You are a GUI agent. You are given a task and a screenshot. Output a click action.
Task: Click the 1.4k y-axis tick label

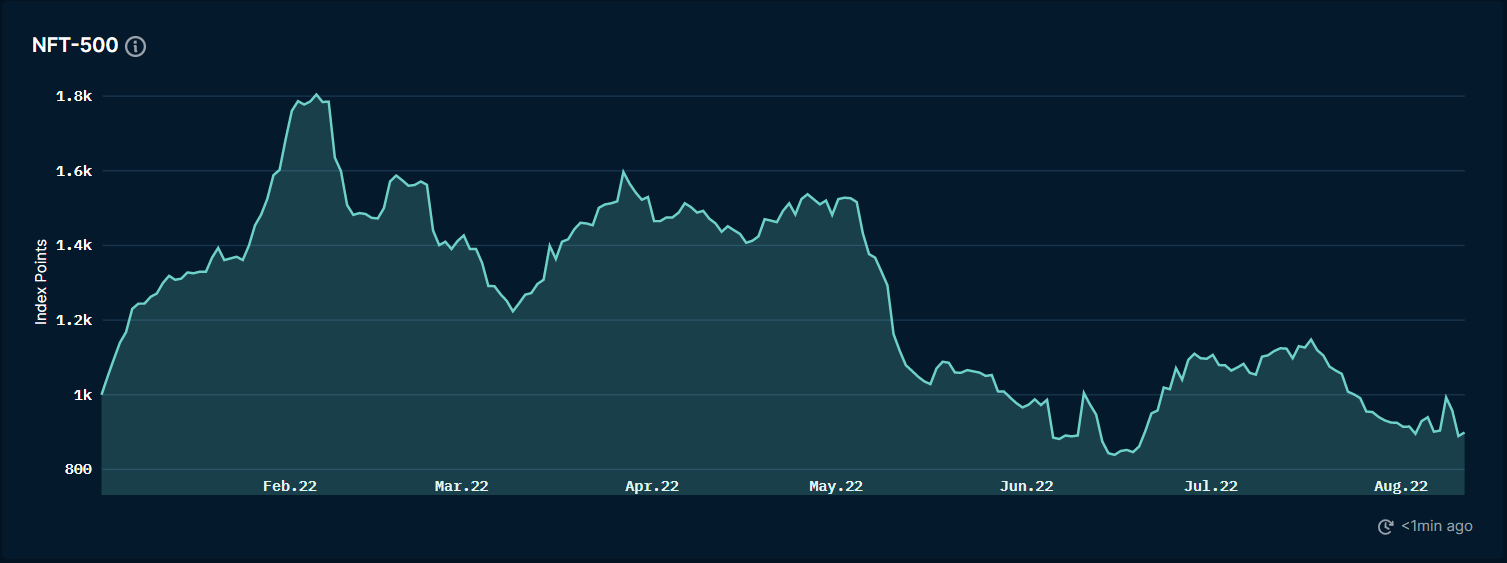pos(75,246)
